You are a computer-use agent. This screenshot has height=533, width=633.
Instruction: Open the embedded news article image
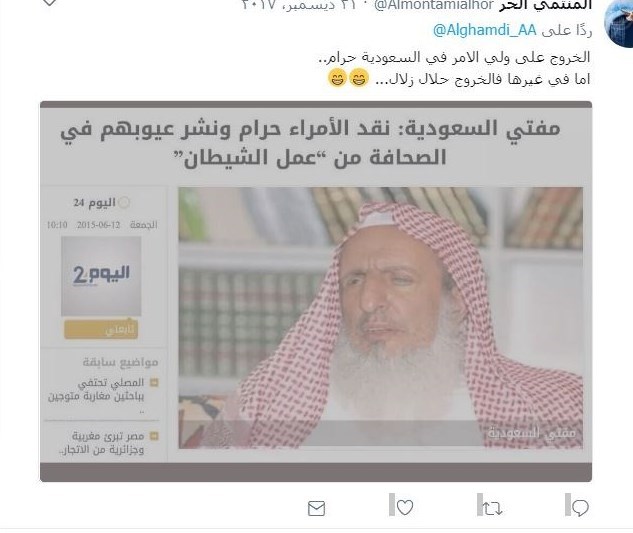click(x=381, y=318)
